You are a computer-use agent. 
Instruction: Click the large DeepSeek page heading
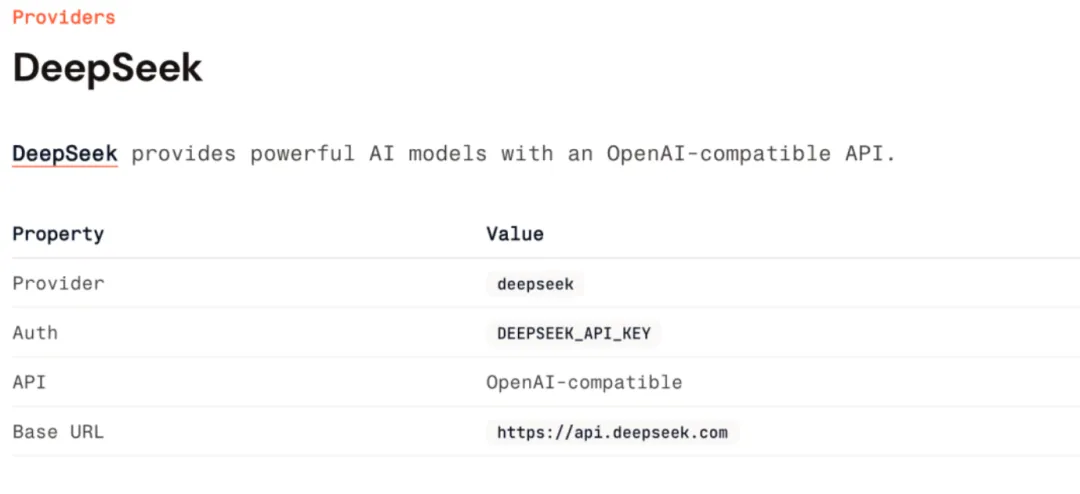(107, 68)
